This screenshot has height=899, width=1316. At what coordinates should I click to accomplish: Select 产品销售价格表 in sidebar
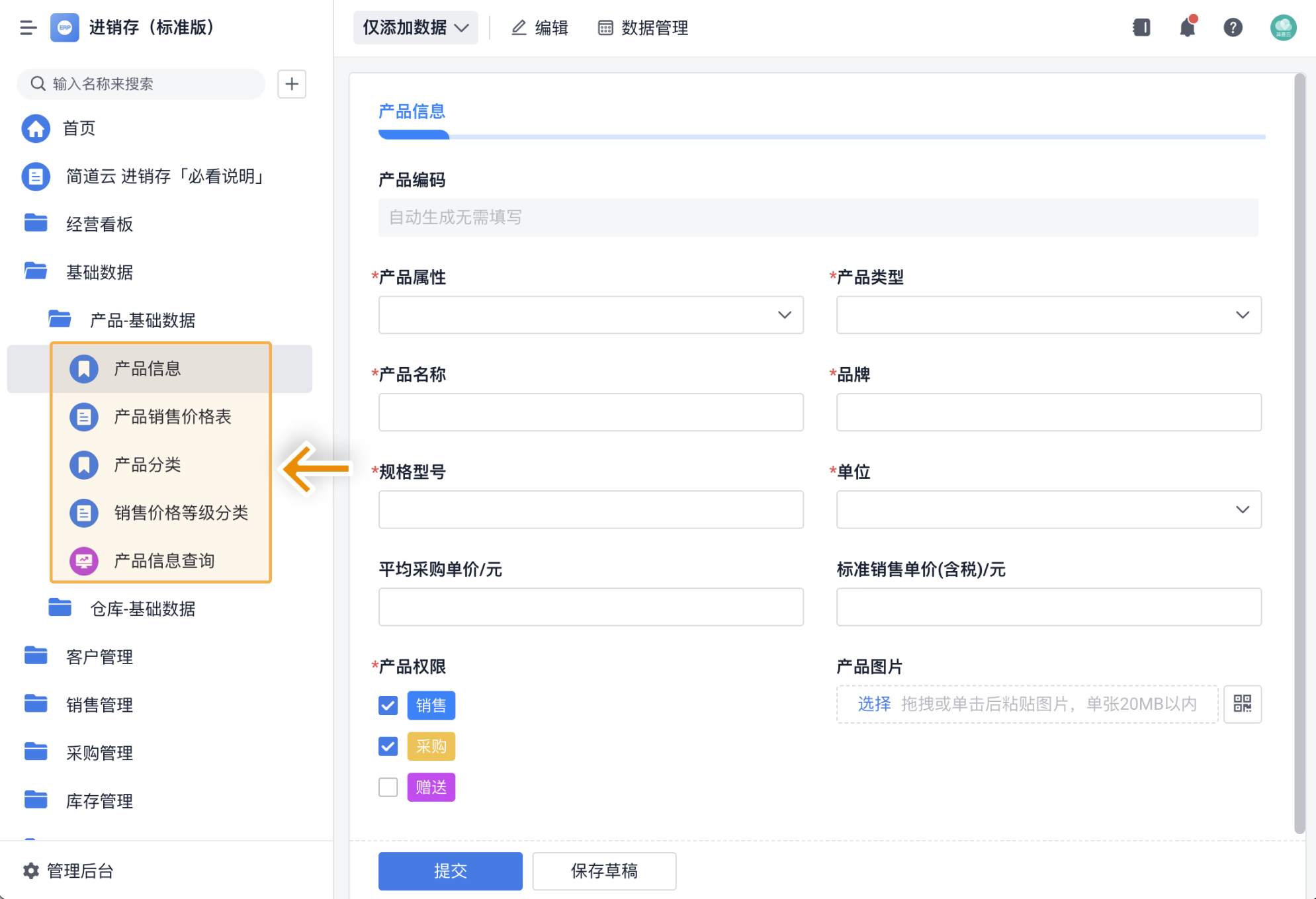tap(172, 417)
